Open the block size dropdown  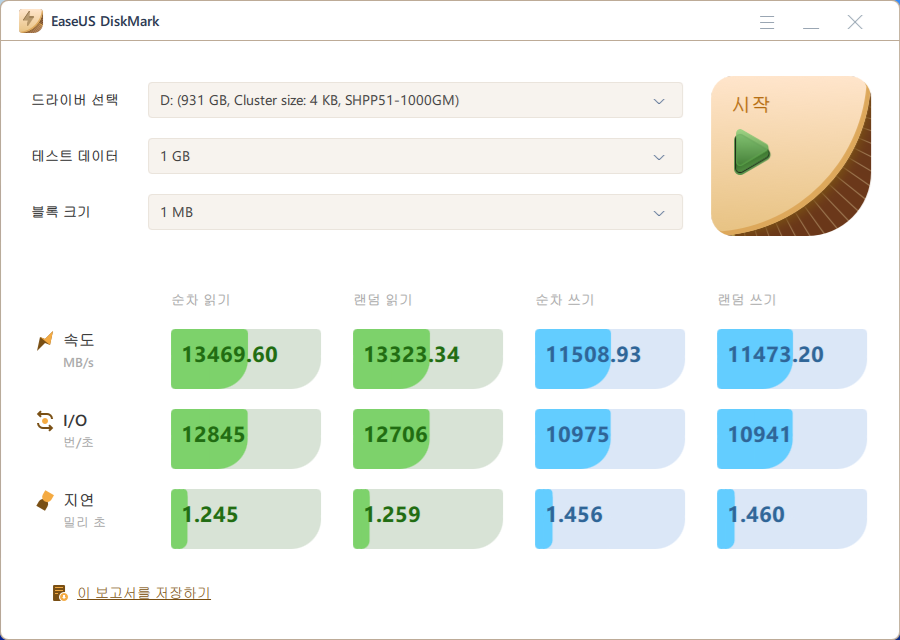click(415, 212)
